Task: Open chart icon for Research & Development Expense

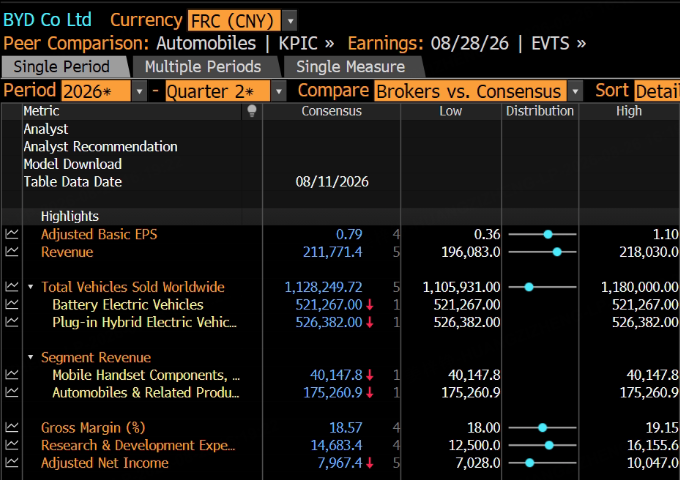Action: click(12, 445)
